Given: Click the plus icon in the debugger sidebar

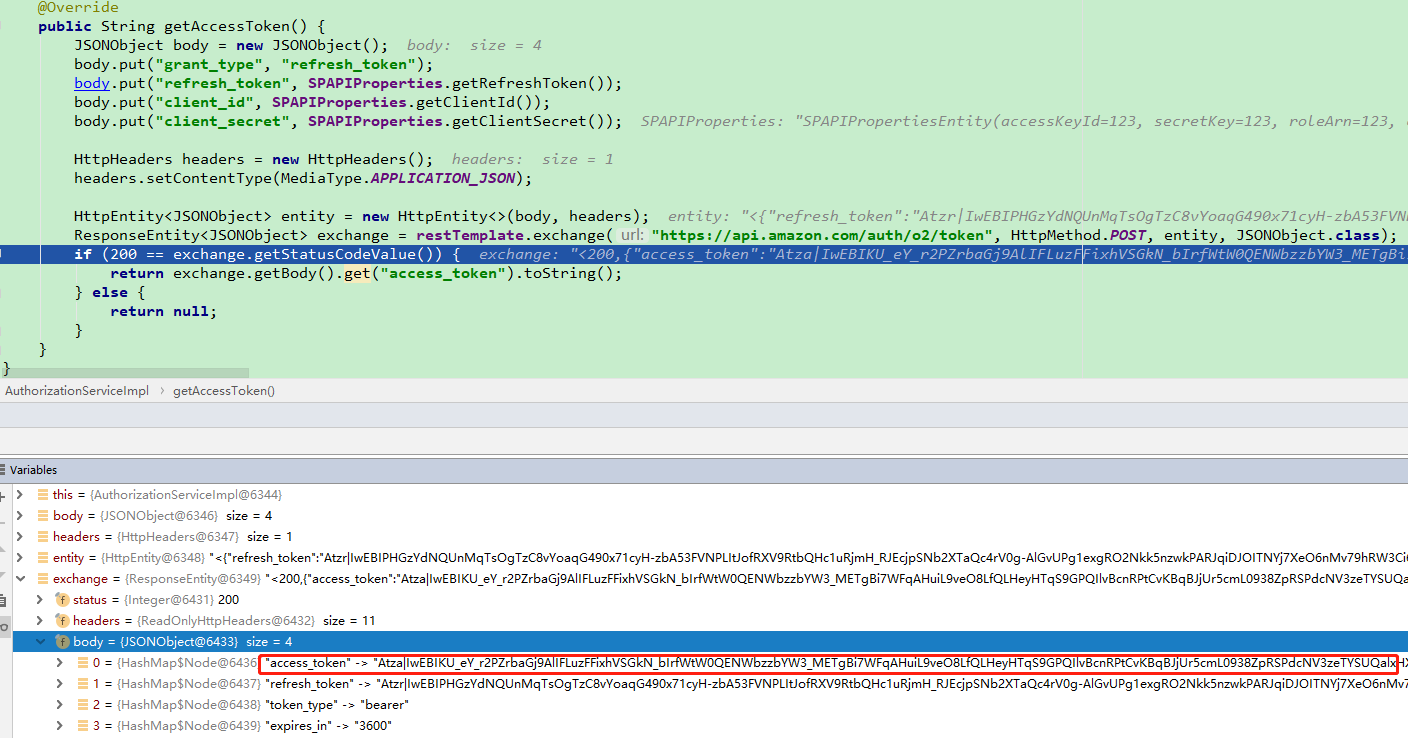Looking at the screenshot, I should [x=6, y=496].
